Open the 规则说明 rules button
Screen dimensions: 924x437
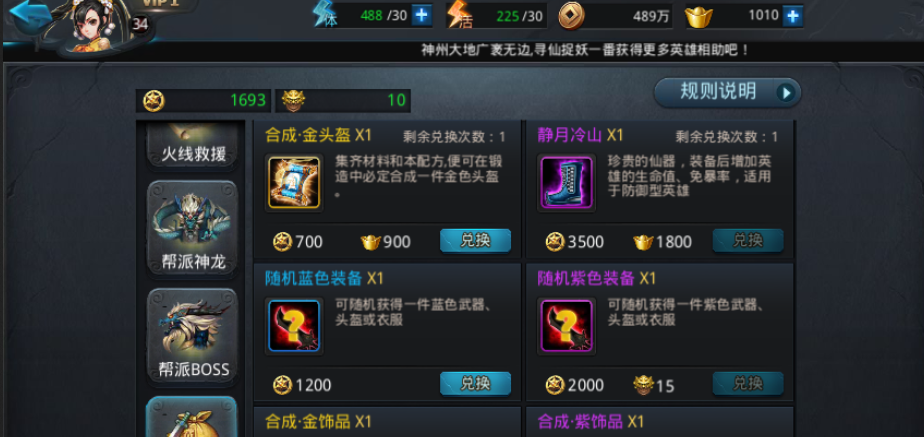point(728,92)
